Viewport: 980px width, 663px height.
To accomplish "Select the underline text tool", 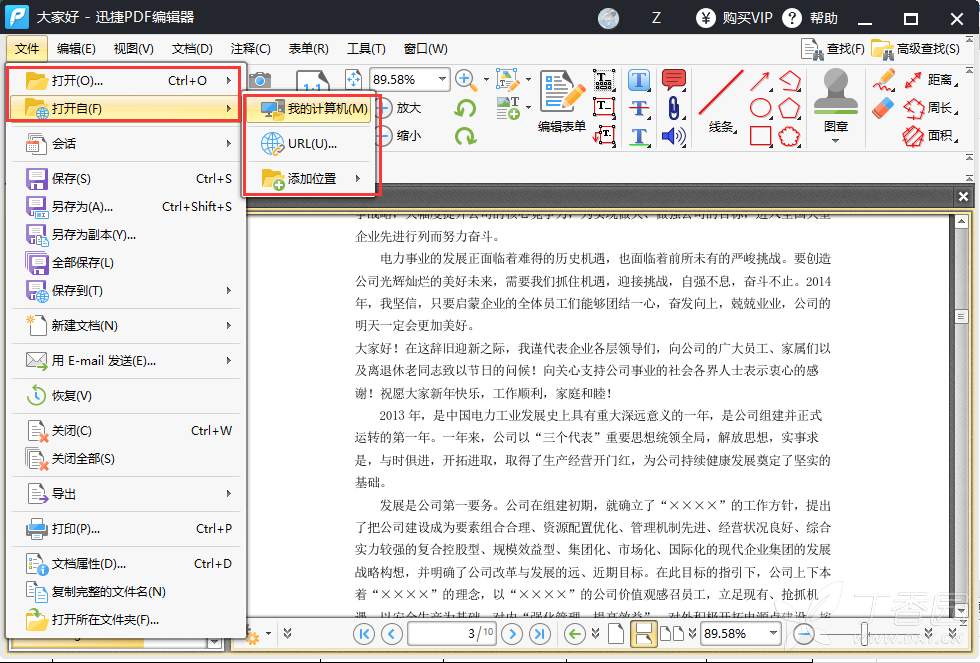I will click(639, 137).
